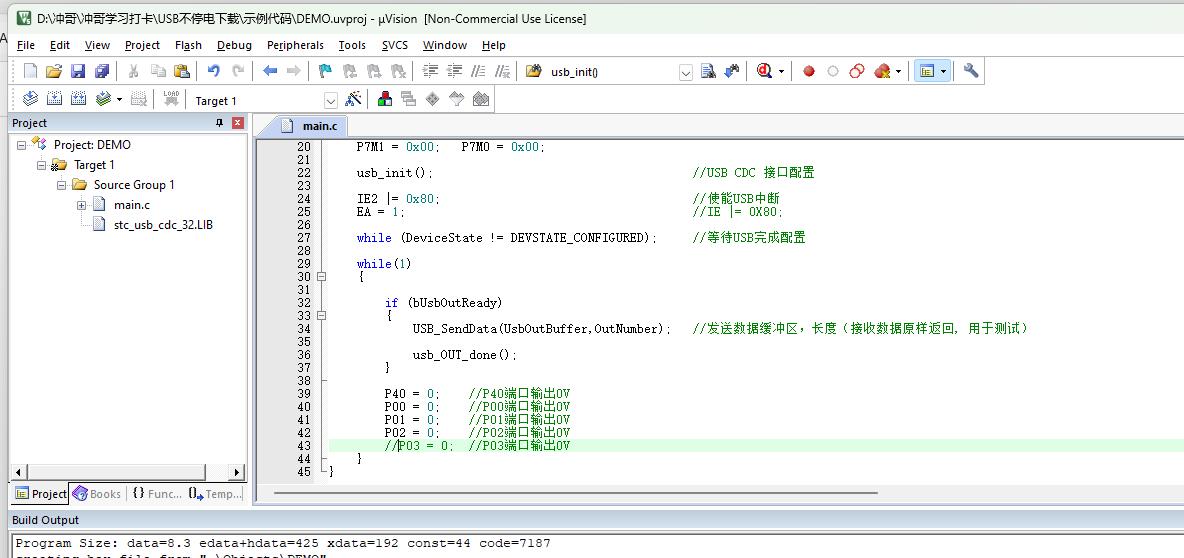
Task: Click the Build target icon
Action: (x=54, y=99)
